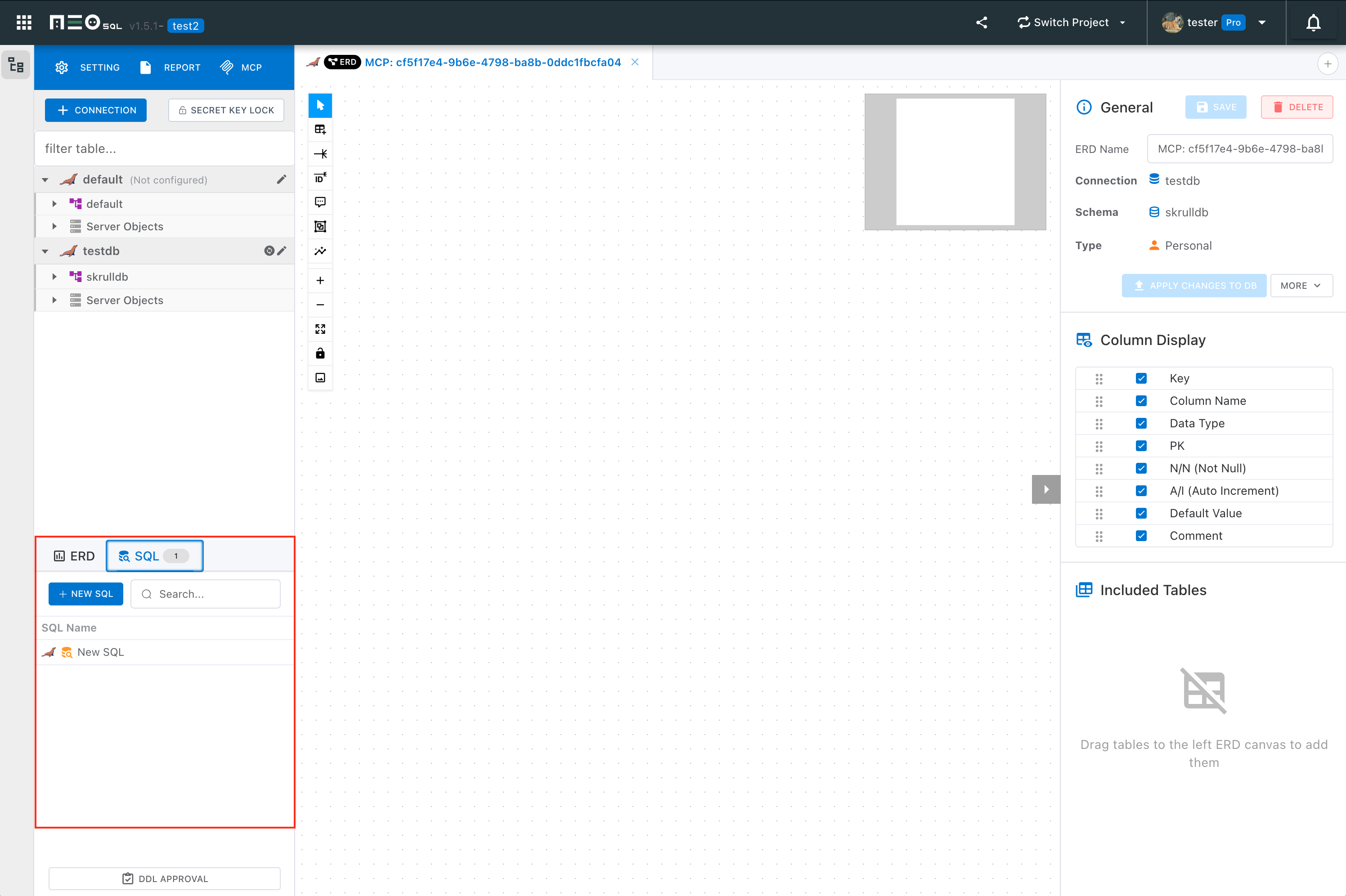Collapse the testdb connection node
This screenshot has height=896, width=1346.
pos(45,251)
